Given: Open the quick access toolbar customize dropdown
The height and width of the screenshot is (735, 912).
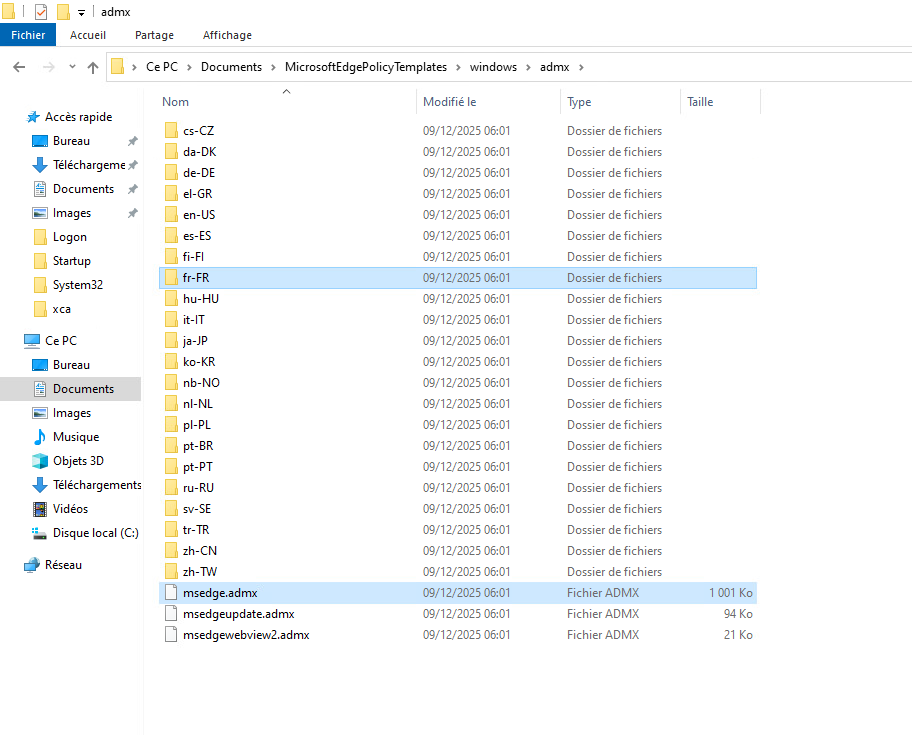Looking at the screenshot, I should pos(81,12).
